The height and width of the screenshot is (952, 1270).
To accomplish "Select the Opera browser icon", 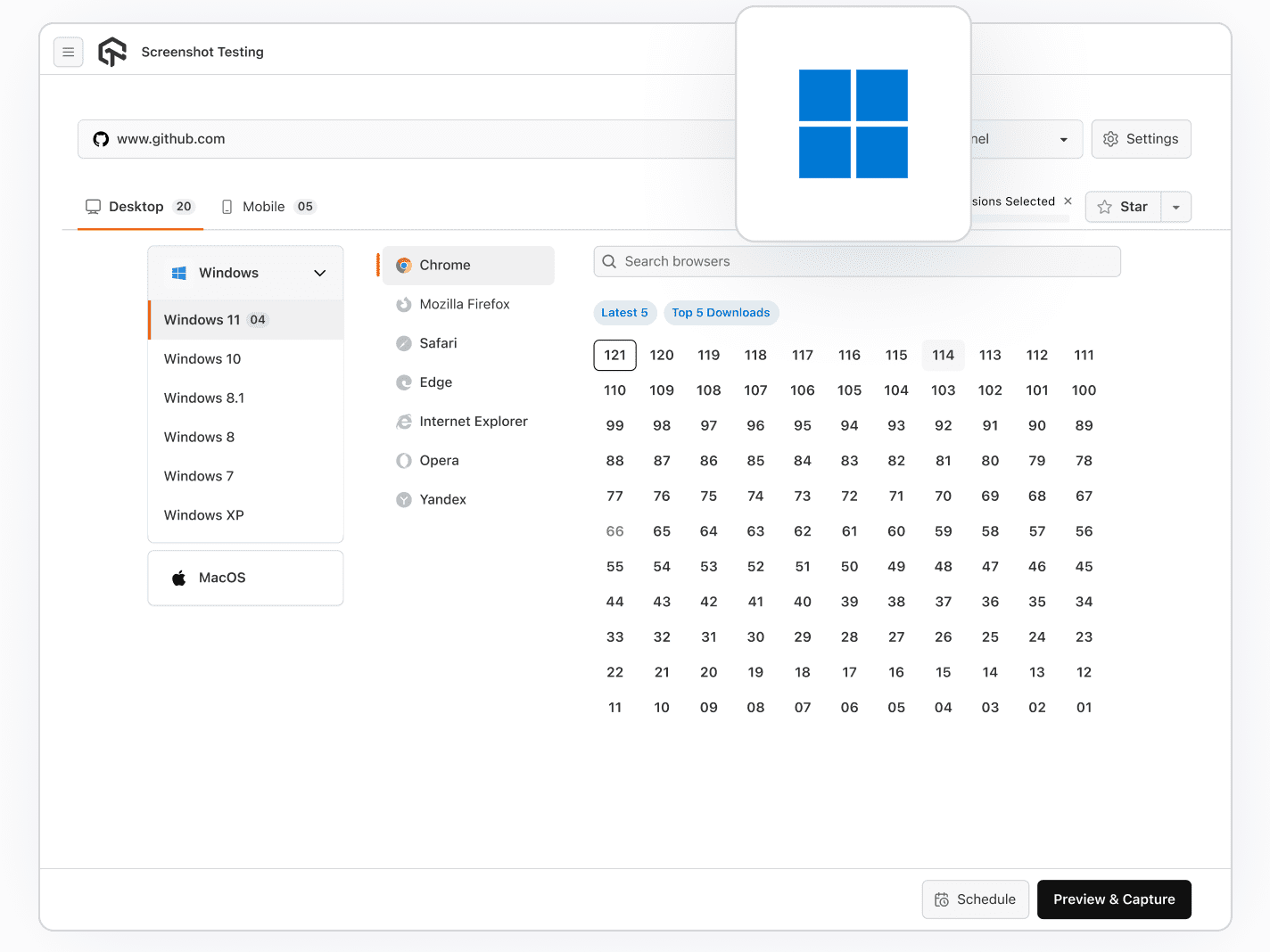I will (404, 460).
